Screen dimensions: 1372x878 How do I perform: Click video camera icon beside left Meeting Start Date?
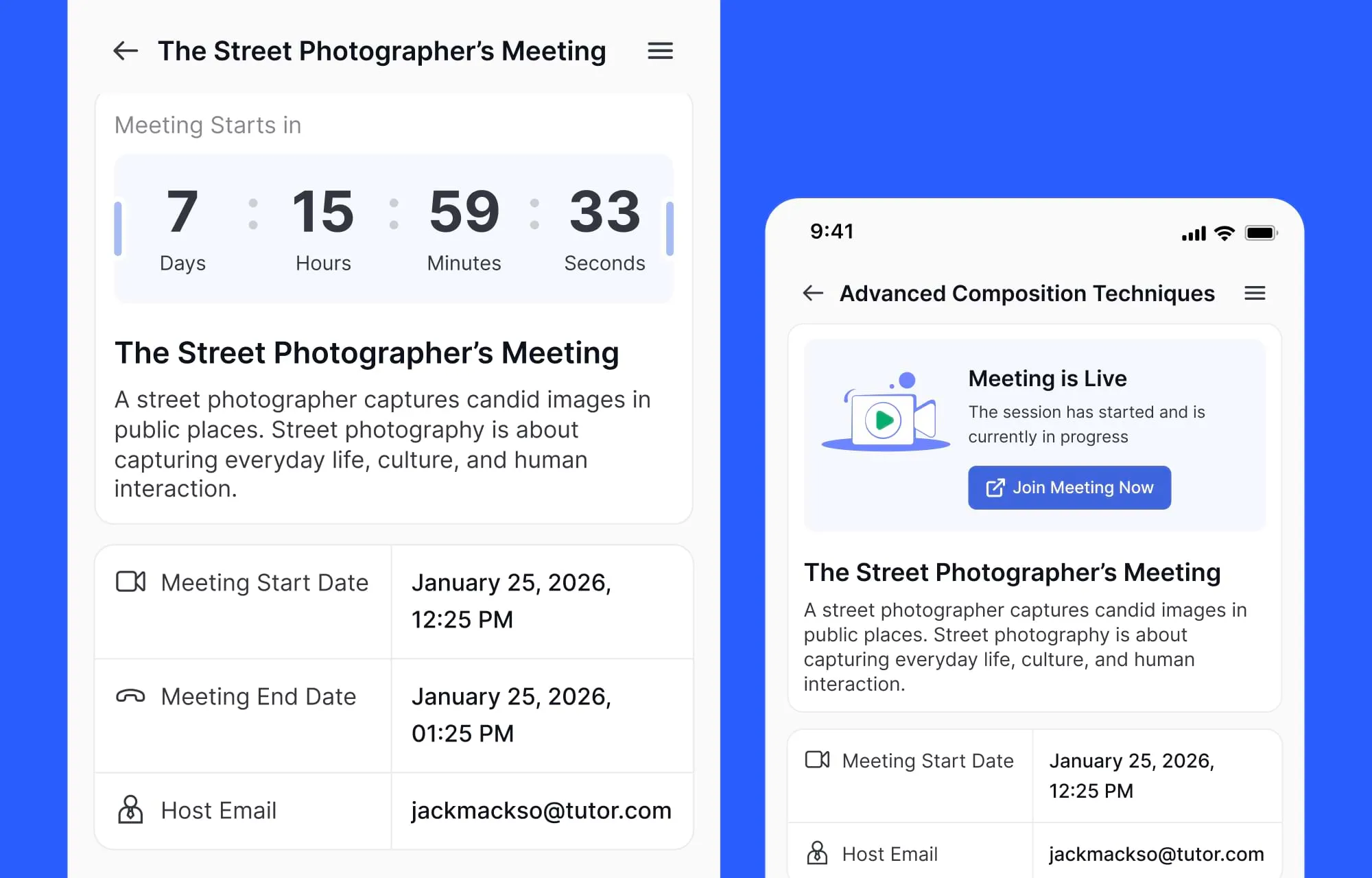[x=130, y=582]
